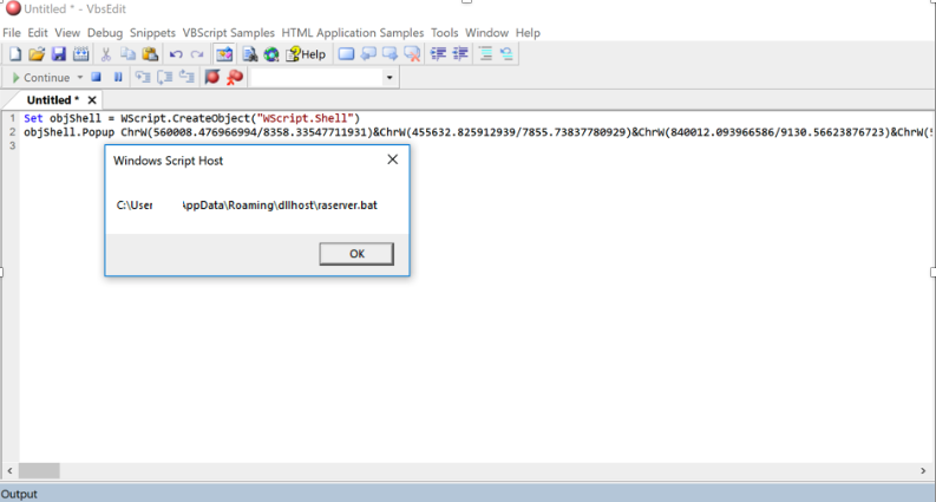This screenshot has width=936, height=502.
Task: Close the Windows Script Host dialog
Action: pos(392,160)
